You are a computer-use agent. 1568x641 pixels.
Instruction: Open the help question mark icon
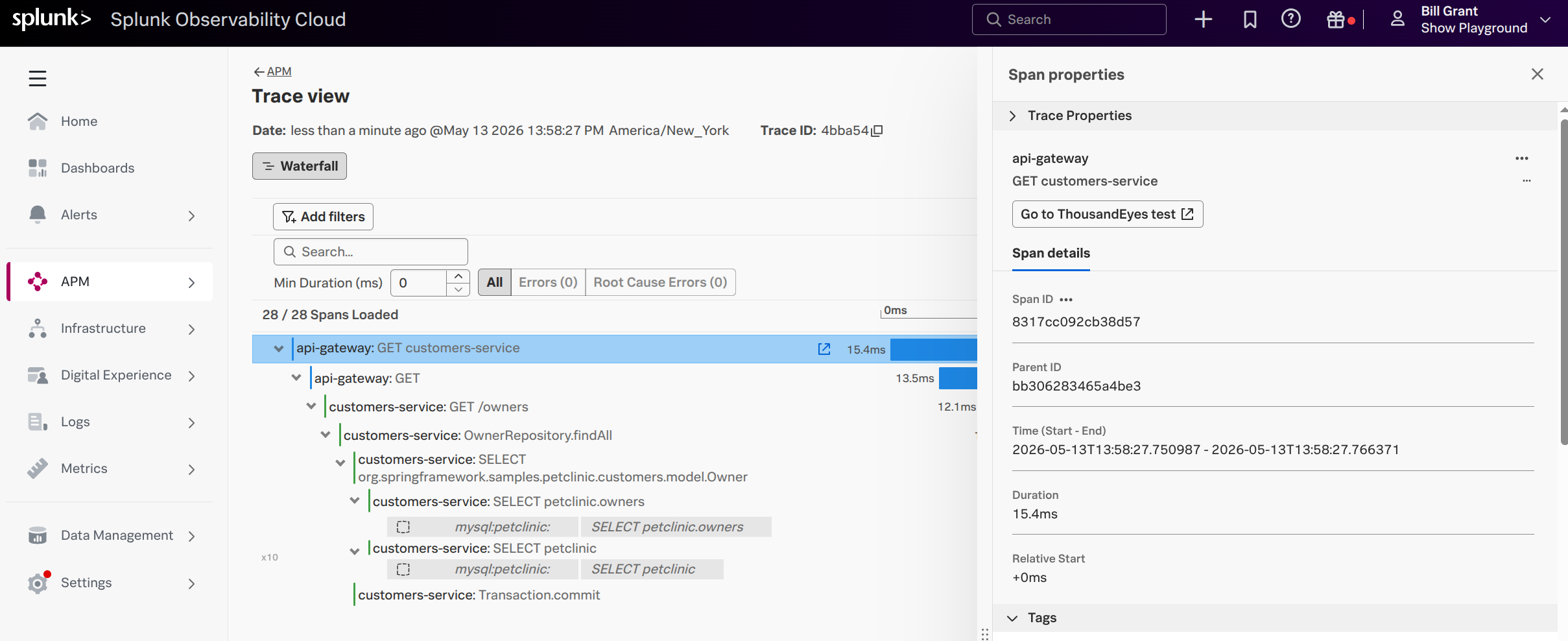pos(1290,19)
